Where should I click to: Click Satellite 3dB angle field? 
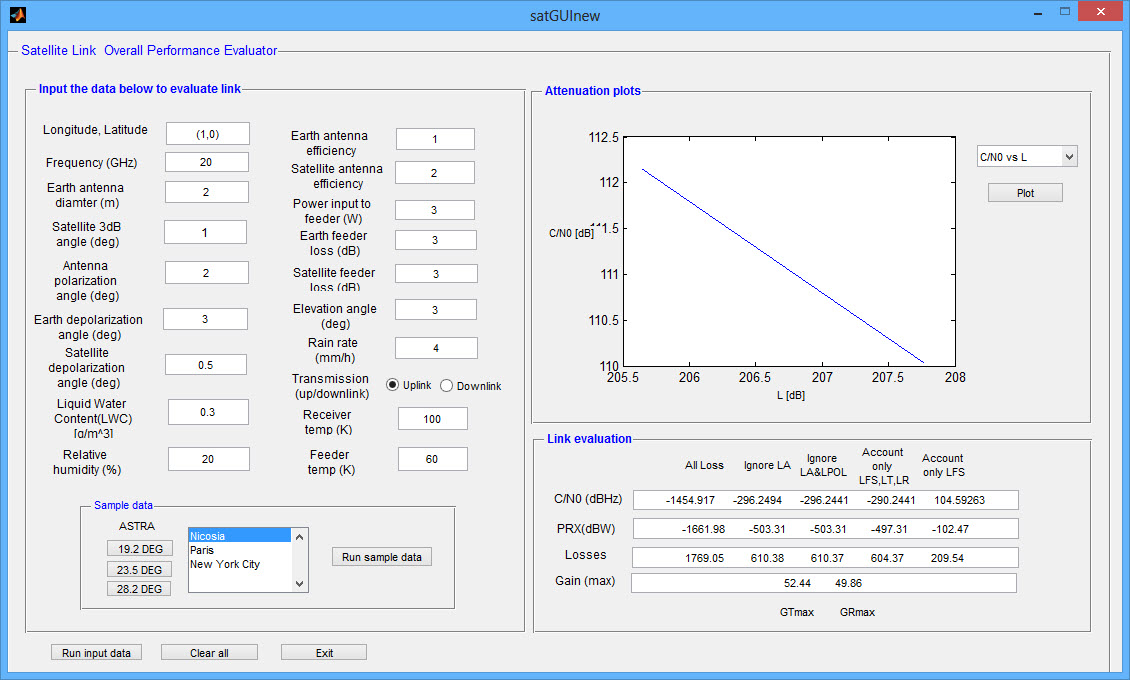[205, 232]
